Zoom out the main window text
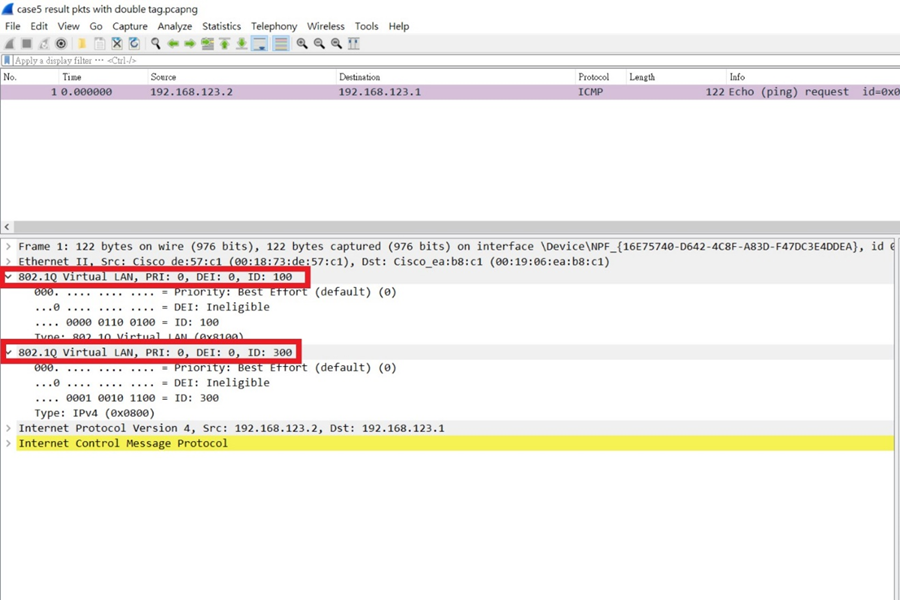This screenshot has height=600, width=900. pos(319,44)
